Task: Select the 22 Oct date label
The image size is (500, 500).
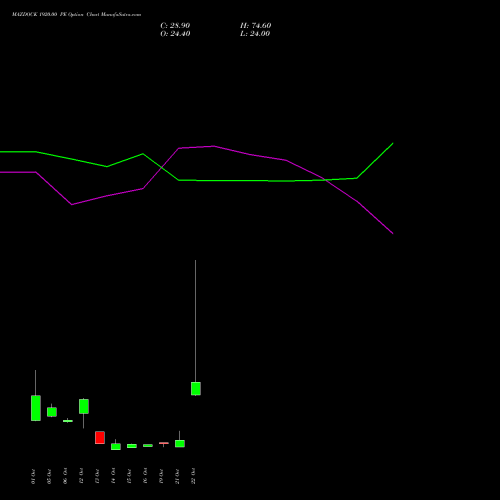Action: 193,476
